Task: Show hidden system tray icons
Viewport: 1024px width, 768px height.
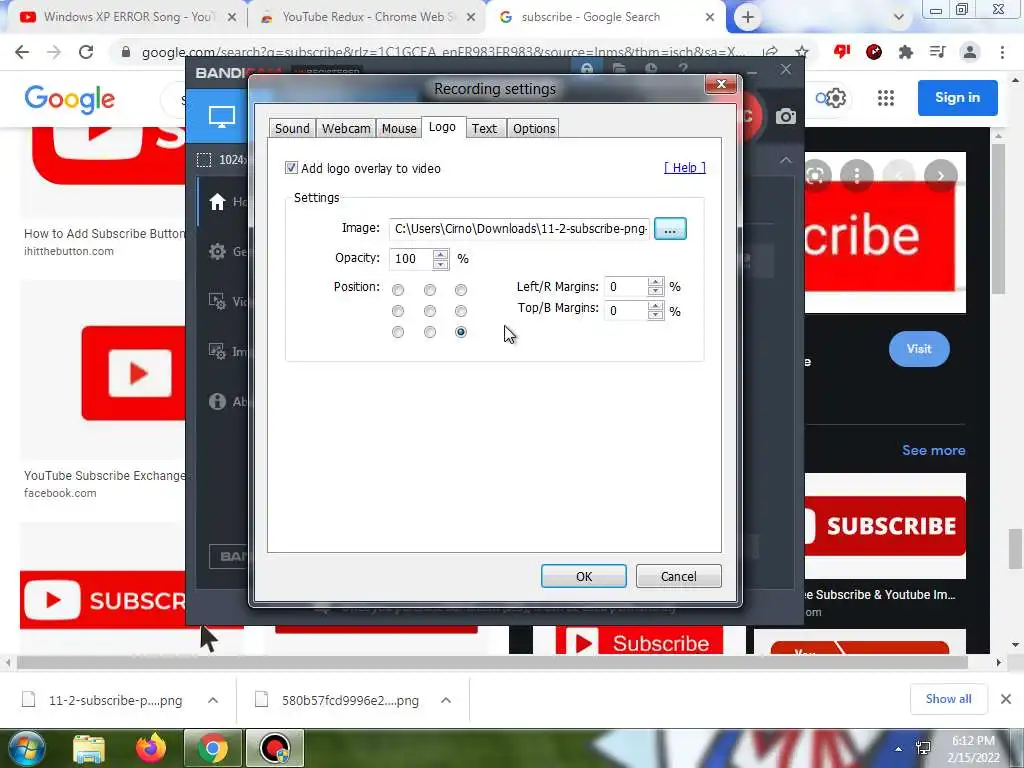Action: 899,749
